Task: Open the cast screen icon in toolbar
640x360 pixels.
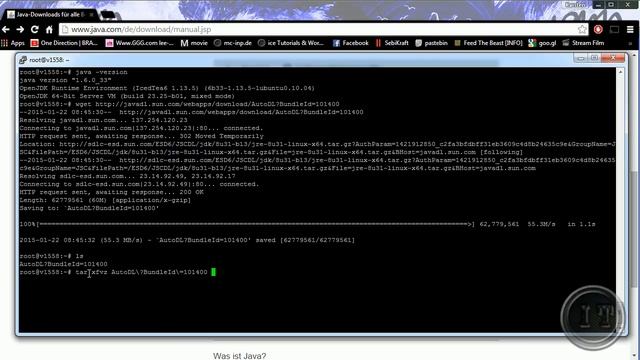Action: 614,29
